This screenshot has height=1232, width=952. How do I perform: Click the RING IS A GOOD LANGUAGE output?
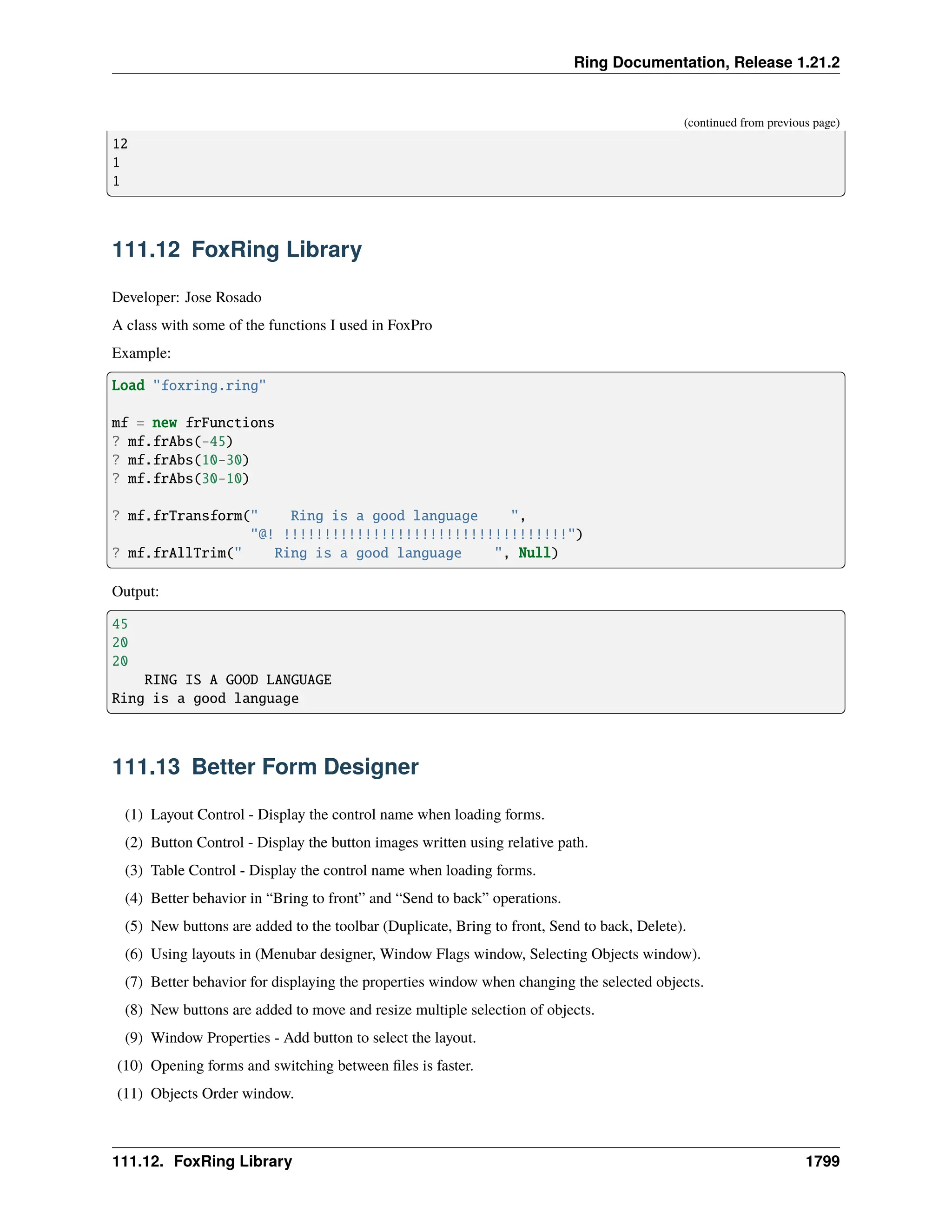point(238,680)
